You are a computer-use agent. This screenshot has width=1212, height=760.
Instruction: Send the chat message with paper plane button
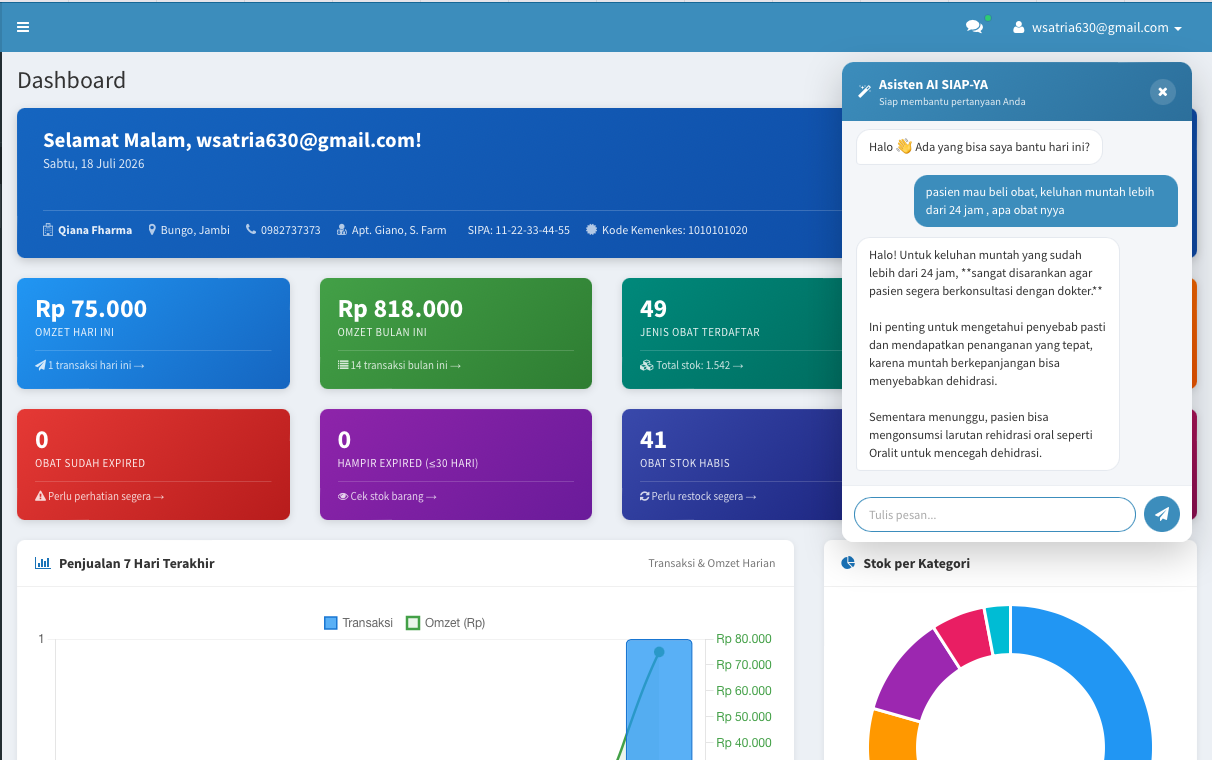click(x=1162, y=514)
